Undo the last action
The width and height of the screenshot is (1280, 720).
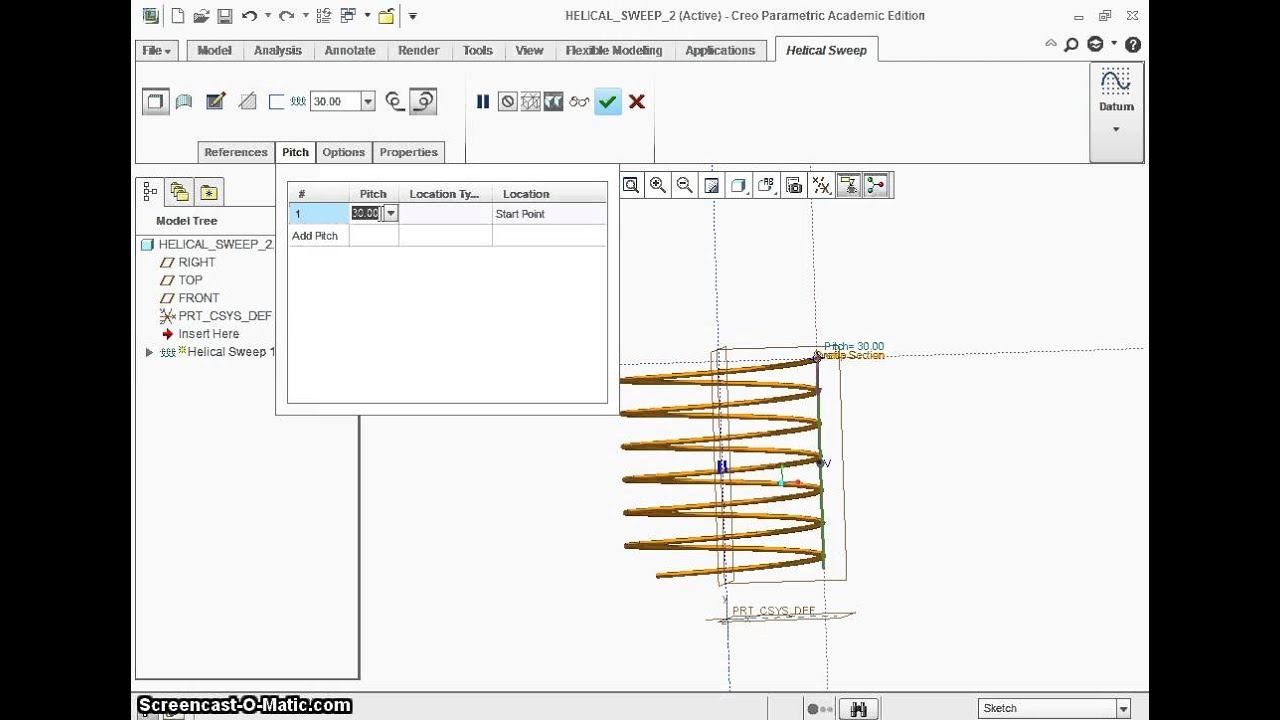[249, 16]
